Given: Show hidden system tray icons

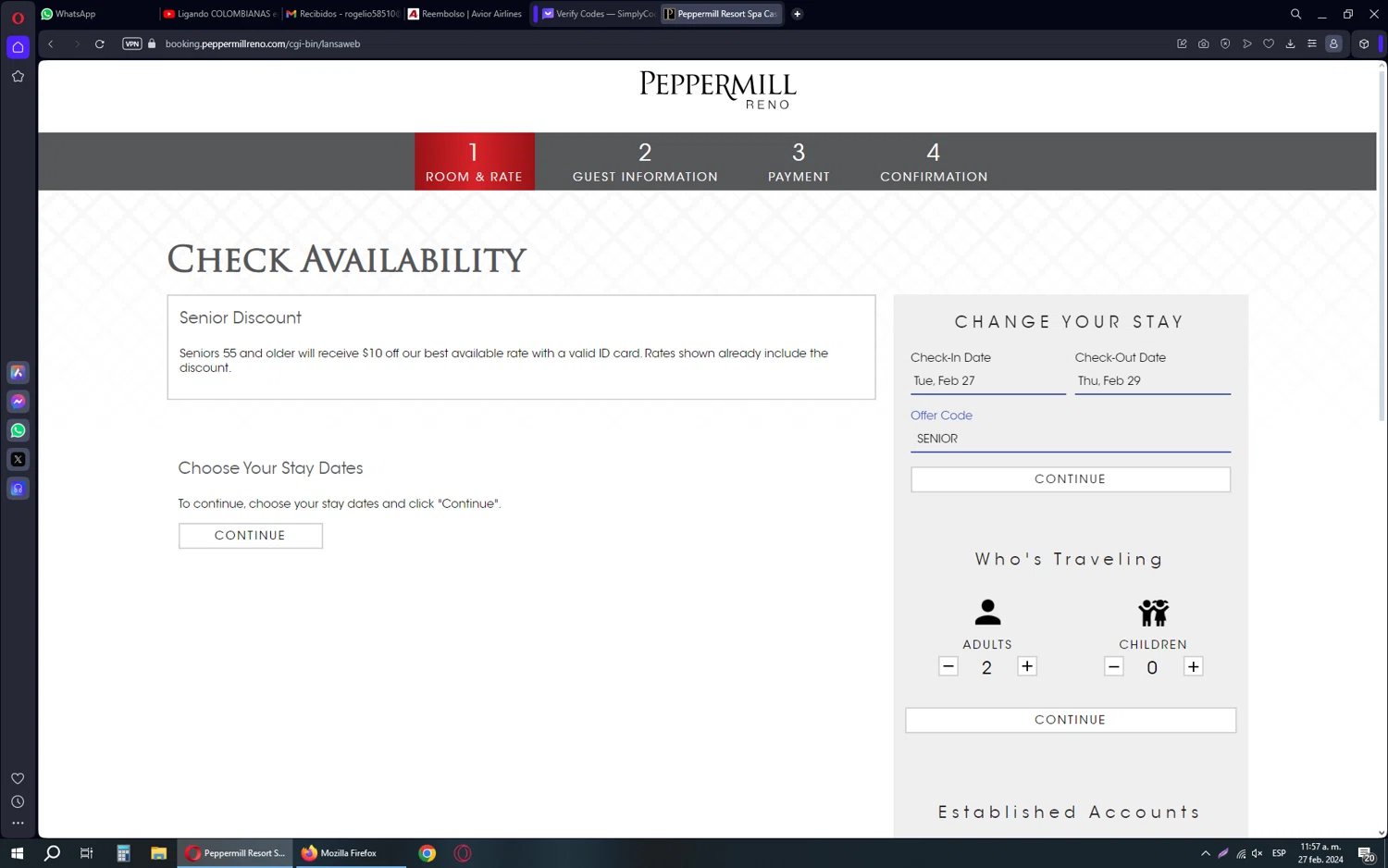Looking at the screenshot, I should 1206,853.
